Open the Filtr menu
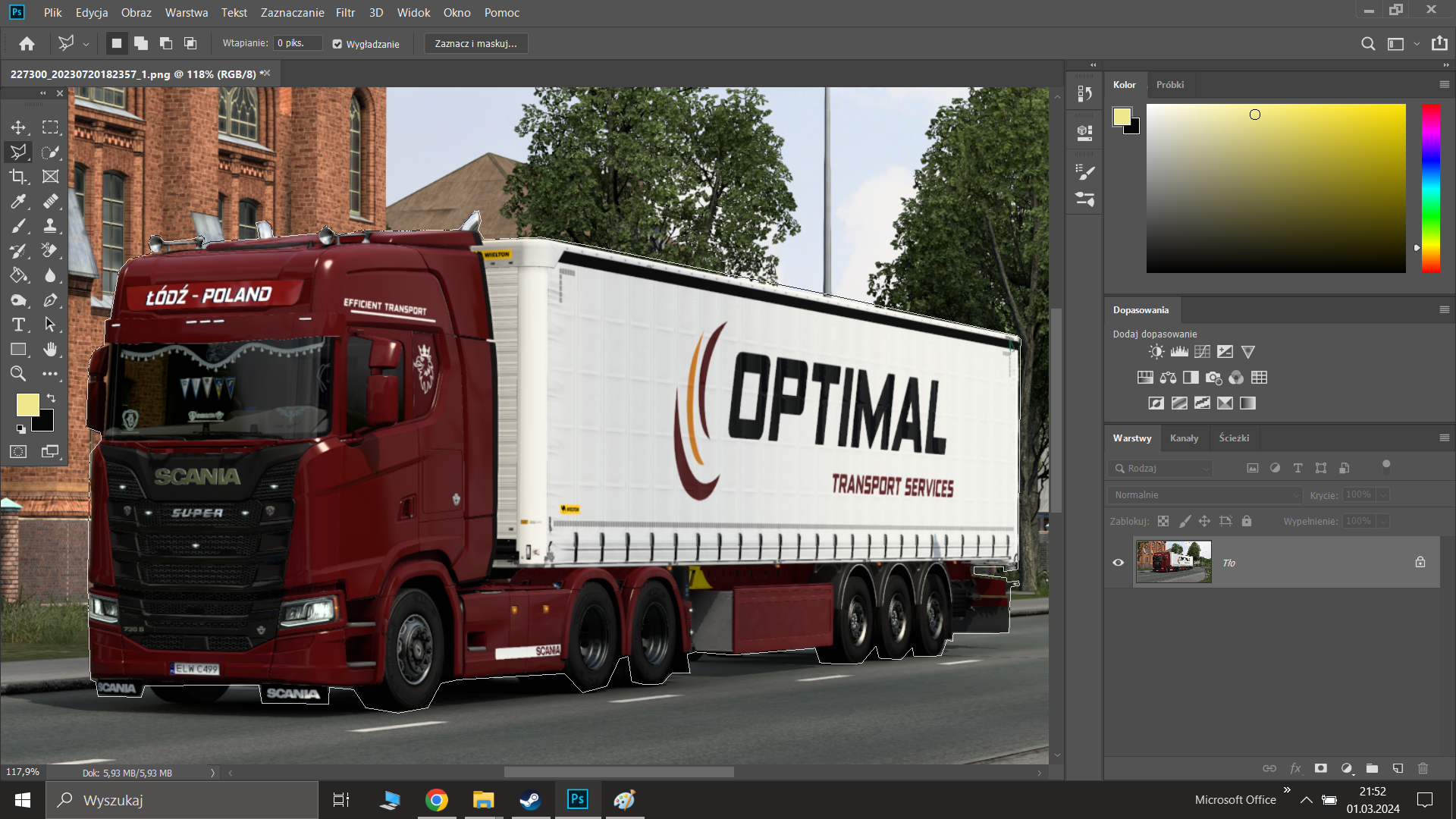The width and height of the screenshot is (1456, 819). [x=345, y=13]
